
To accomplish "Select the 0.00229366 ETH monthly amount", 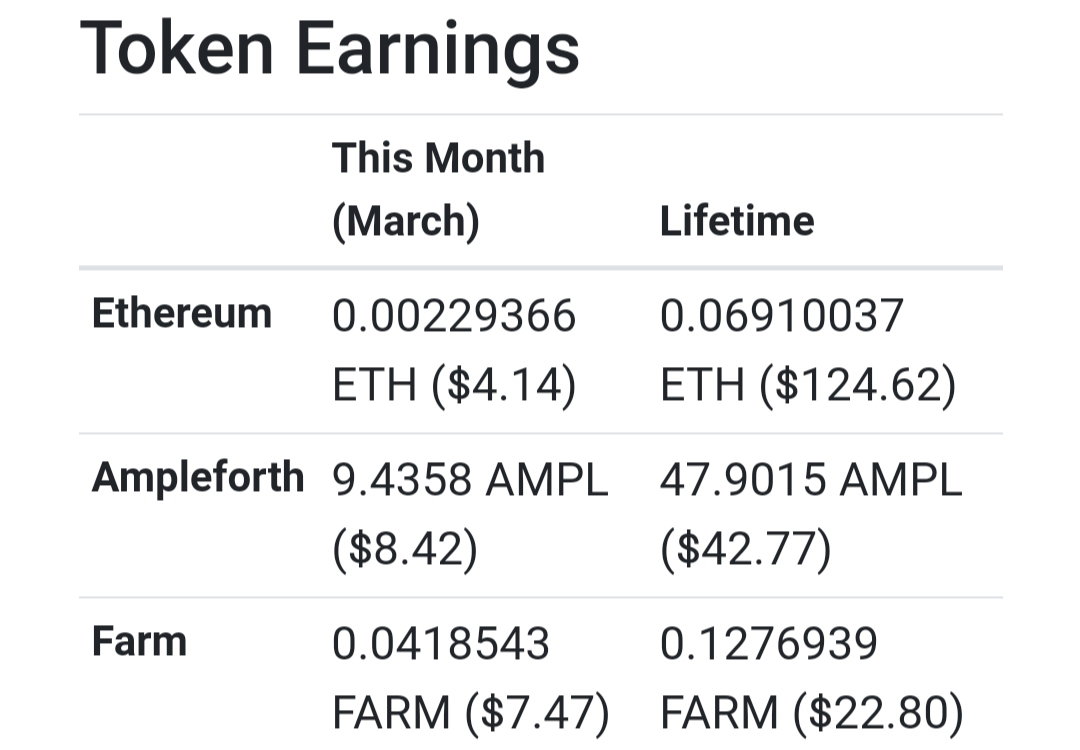I will coord(454,316).
